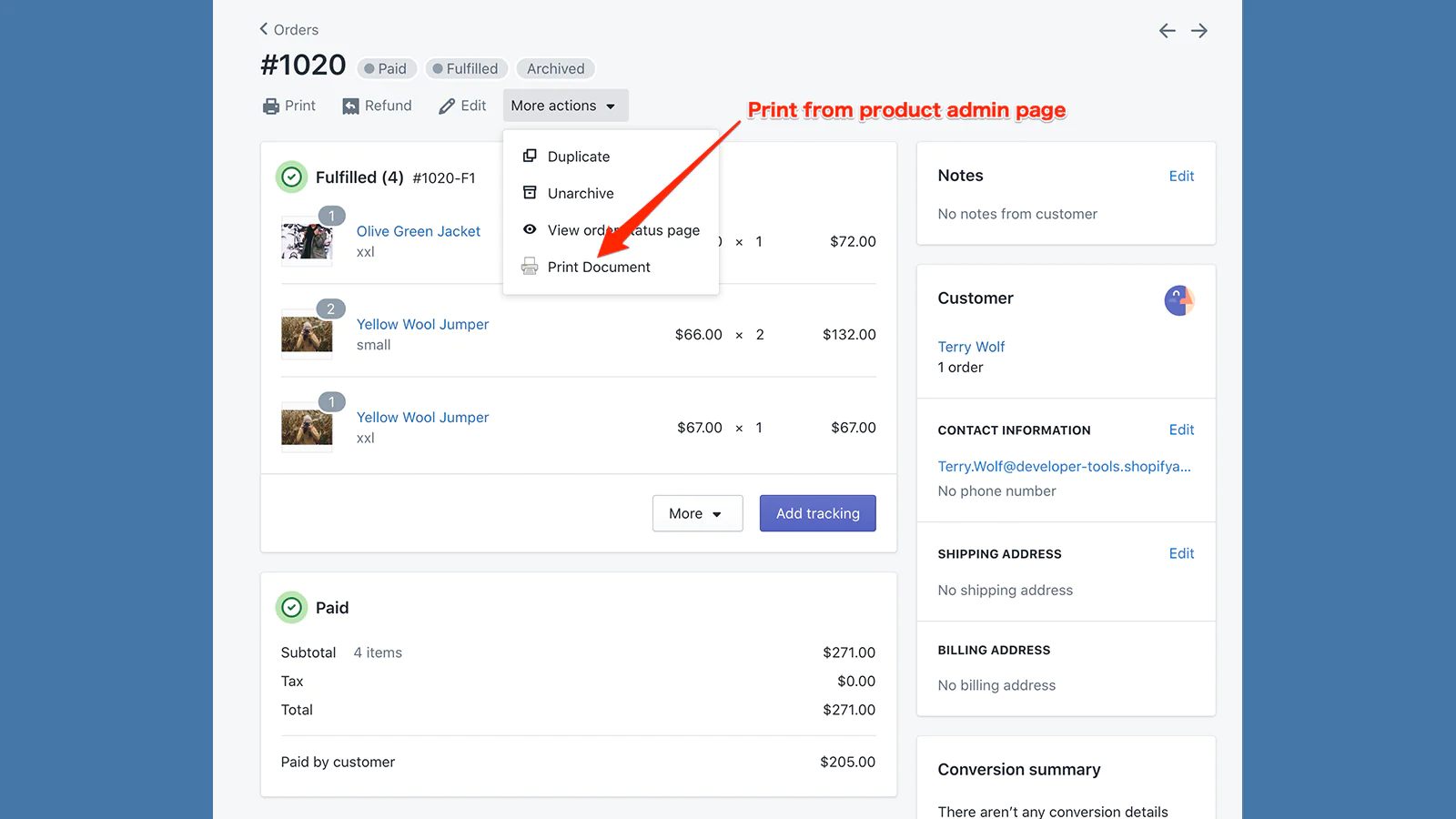Viewport: 1456px width, 819px height.
Task: Click the Fulfilled status badge
Action: (x=466, y=68)
